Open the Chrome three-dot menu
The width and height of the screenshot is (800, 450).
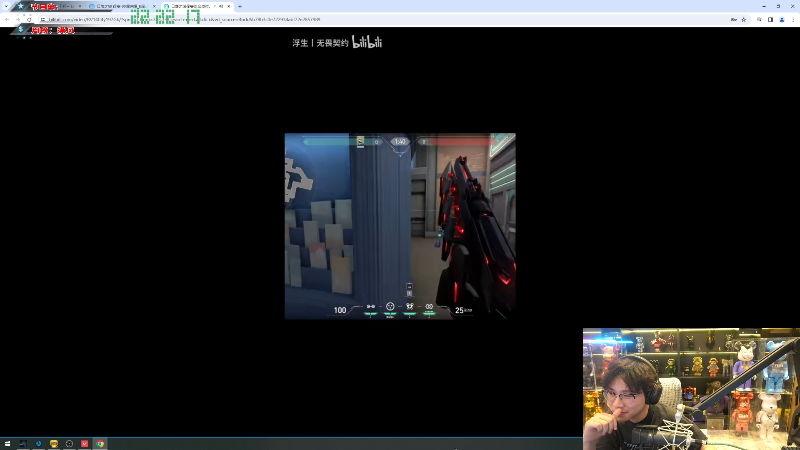point(793,19)
